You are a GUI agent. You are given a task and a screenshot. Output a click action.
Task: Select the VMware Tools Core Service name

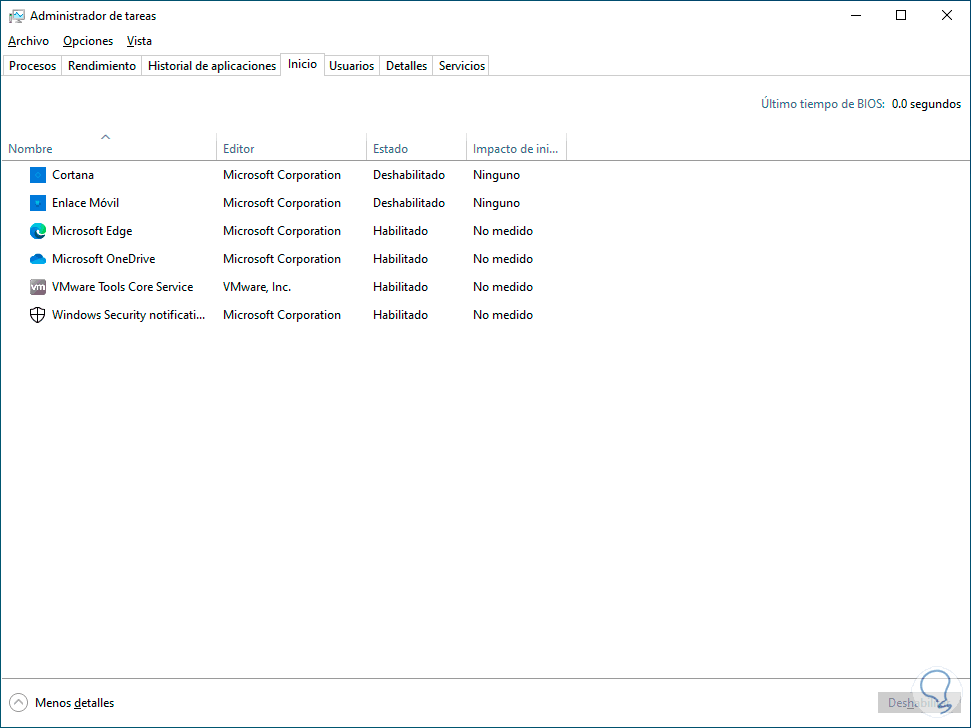point(123,287)
